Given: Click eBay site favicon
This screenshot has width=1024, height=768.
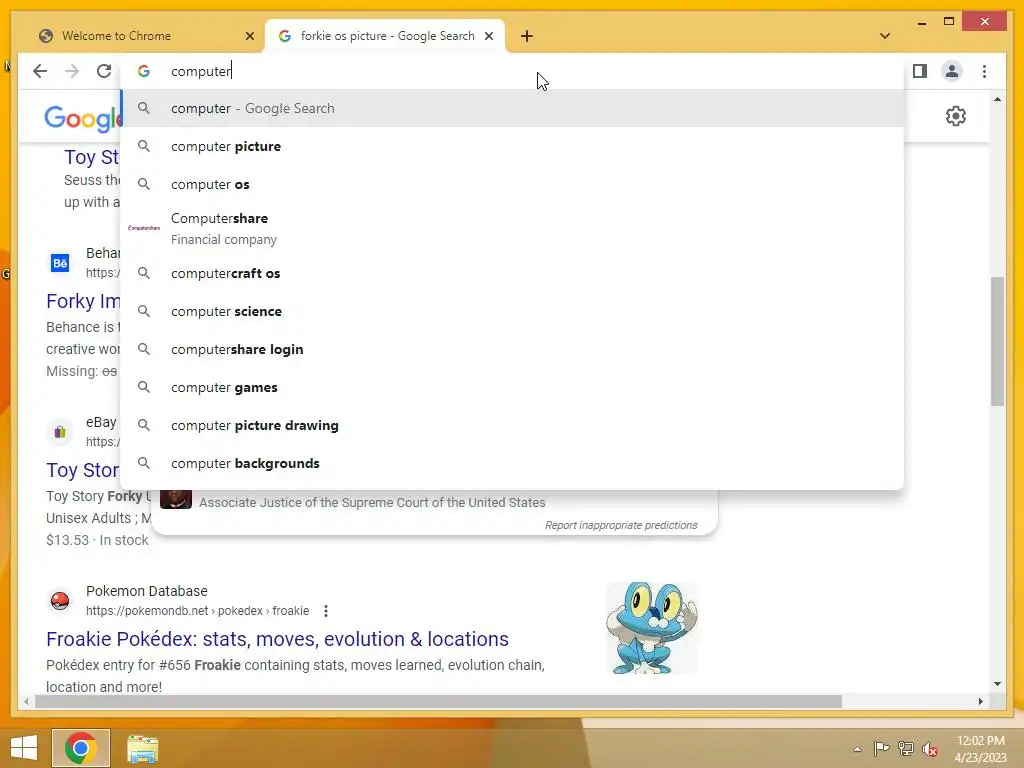Looking at the screenshot, I should (60, 432).
